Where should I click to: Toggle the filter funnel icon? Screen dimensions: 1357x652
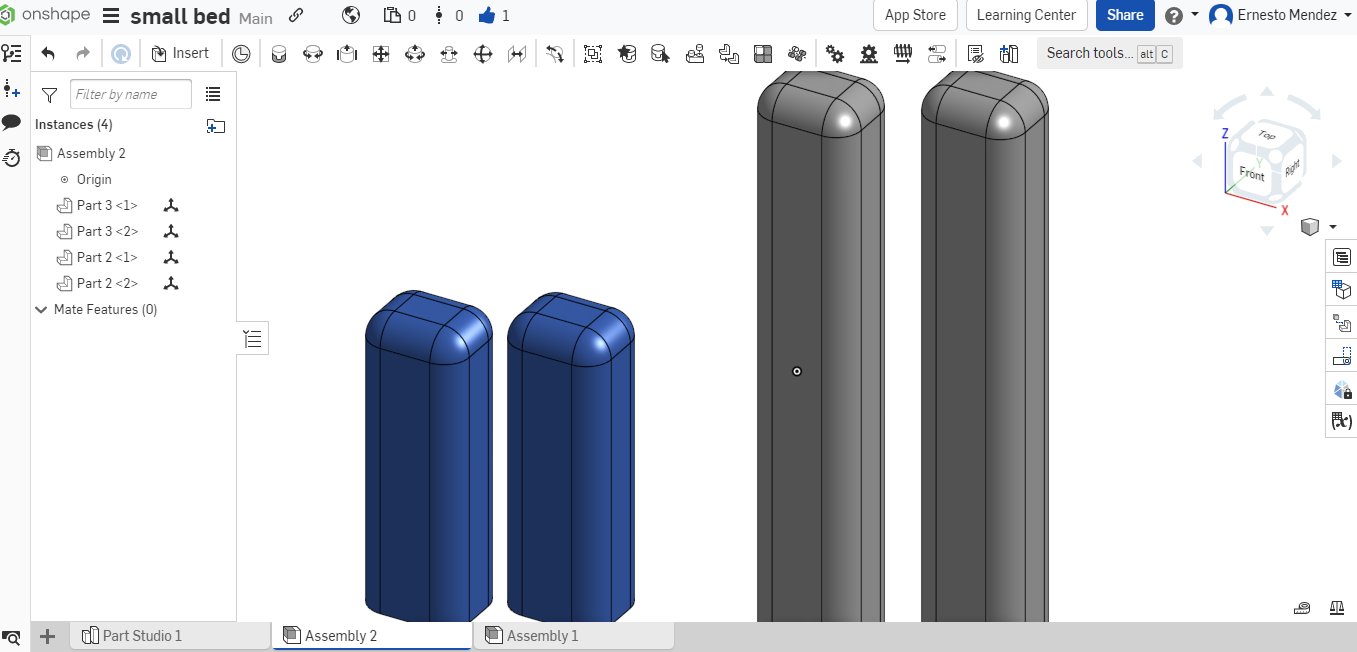(49, 94)
